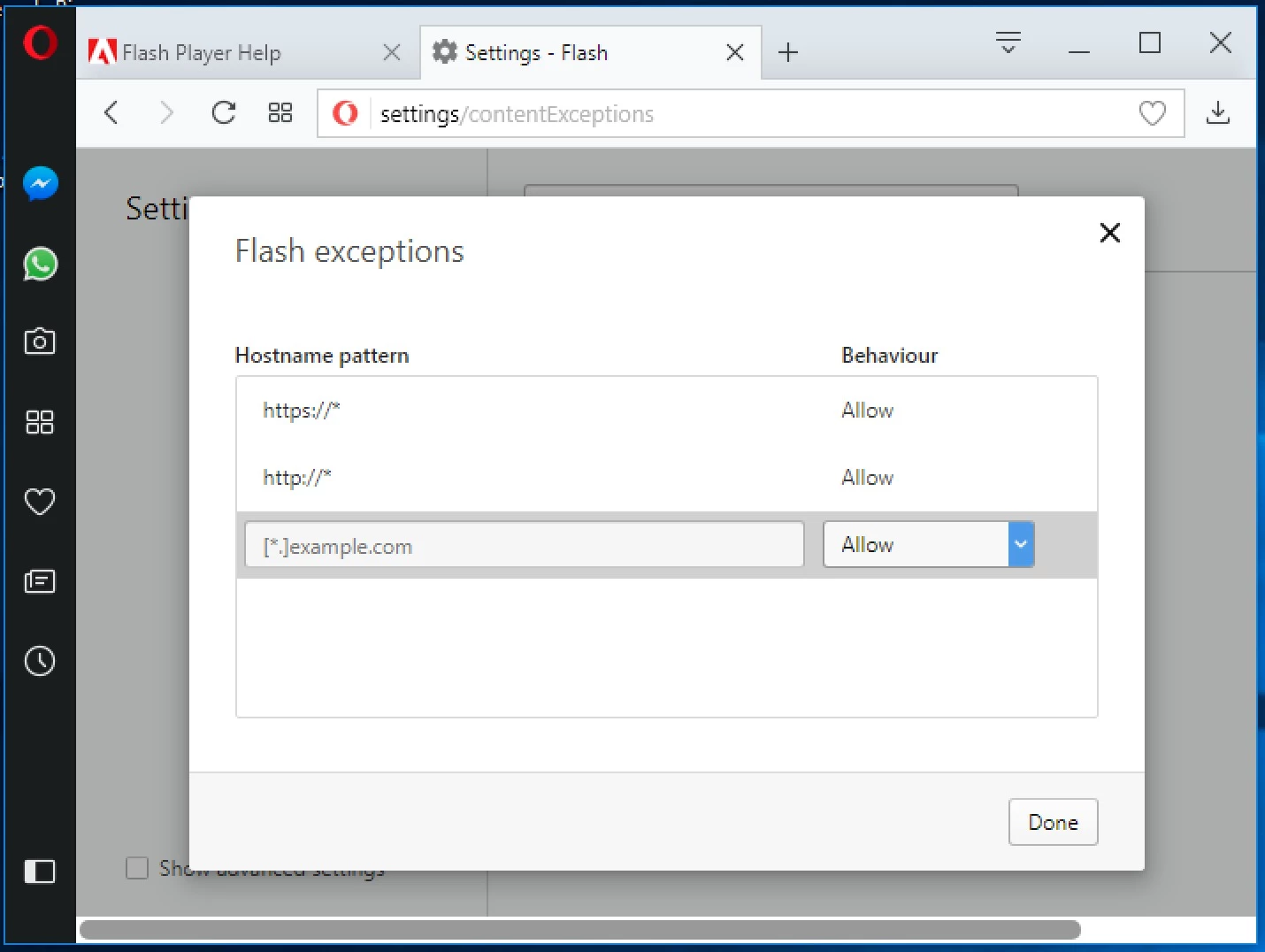This screenshot has height=952, width=1265.
Task: Open Facebook Messenger in the sidebar
Action: click(x=40, y=184)
